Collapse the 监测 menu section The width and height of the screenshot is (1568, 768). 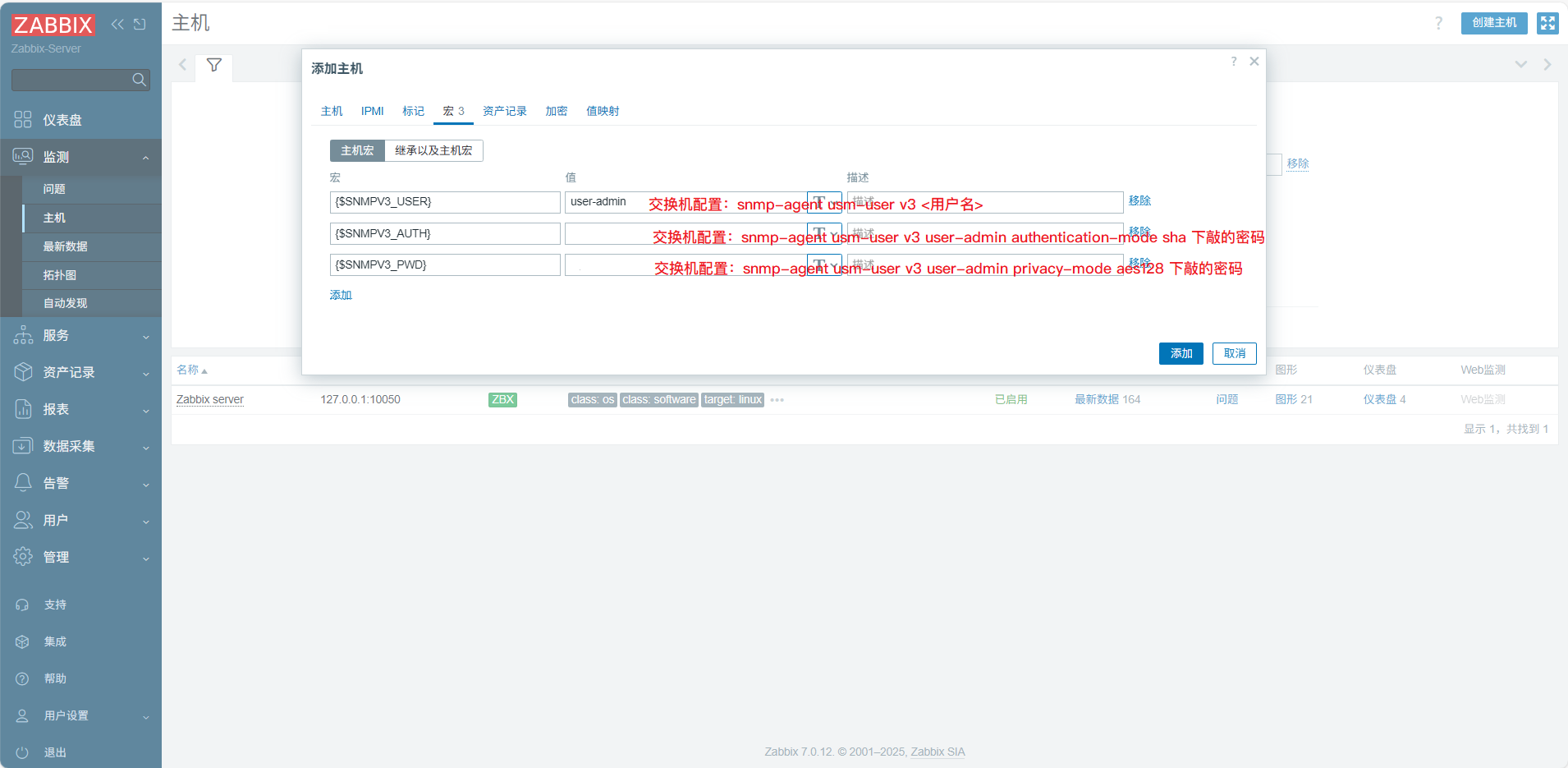click(146, 158)
